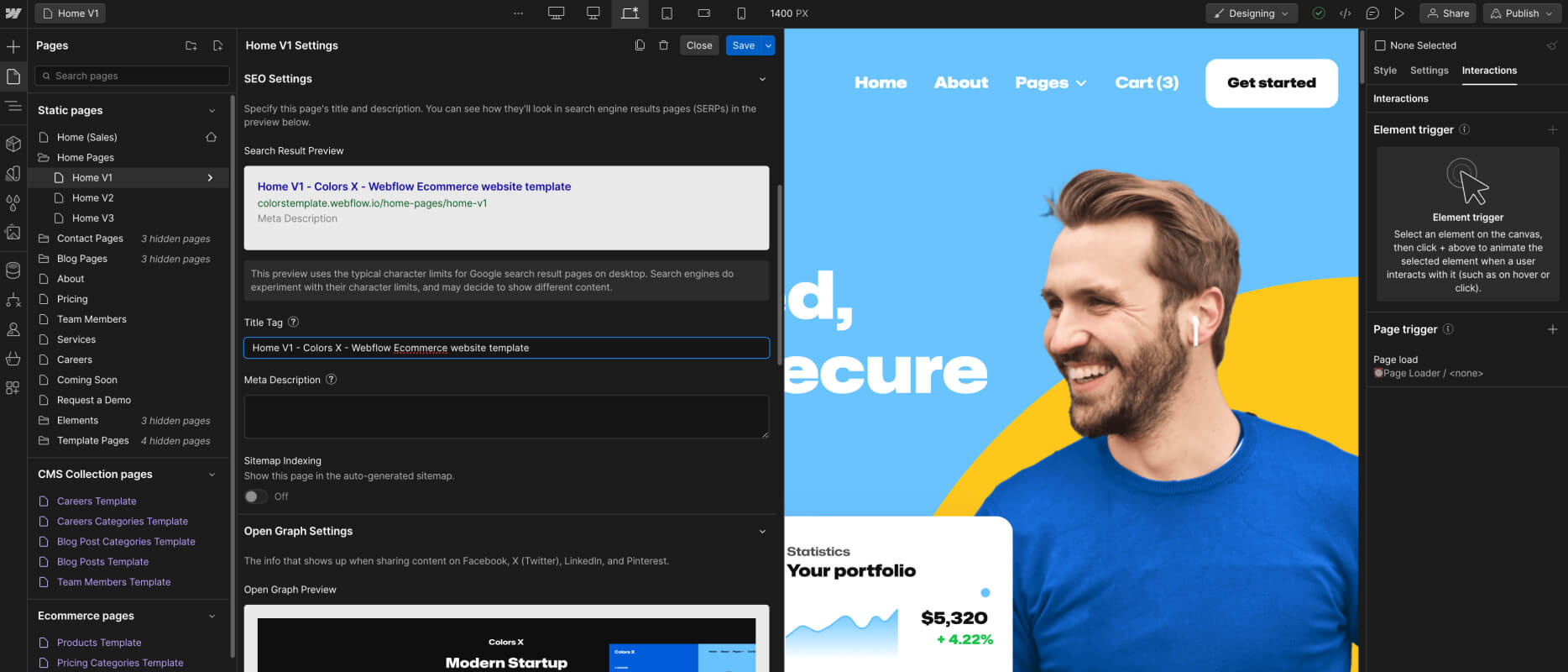1568x672 pixels.
Task: Select the base desktop breakpoint with star
Action: click(630, 13)
